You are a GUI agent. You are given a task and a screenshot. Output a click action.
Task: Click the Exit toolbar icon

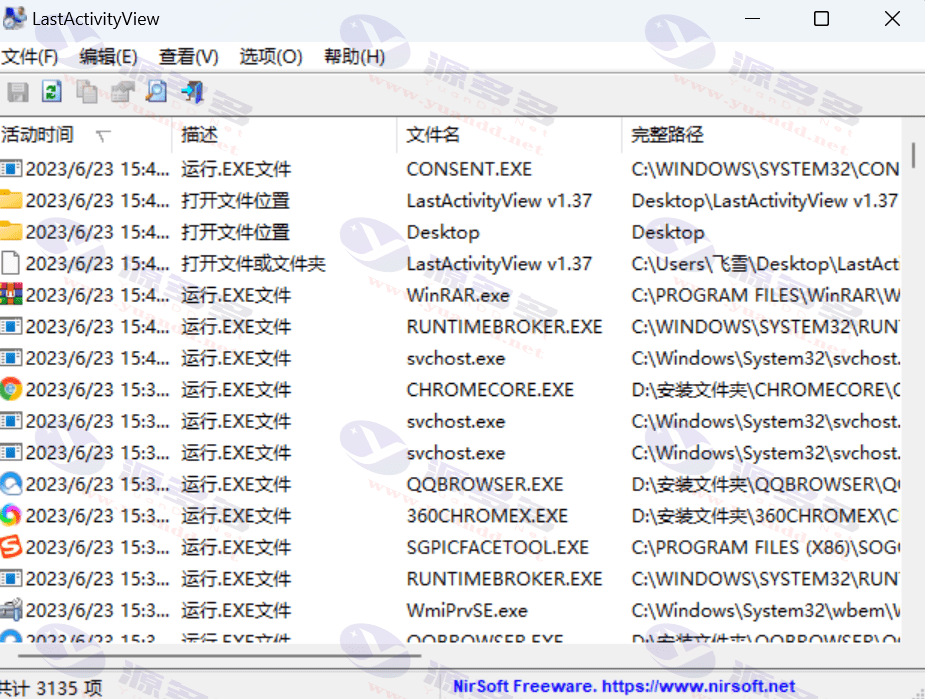pyautogui.click(x=192, y=92)
